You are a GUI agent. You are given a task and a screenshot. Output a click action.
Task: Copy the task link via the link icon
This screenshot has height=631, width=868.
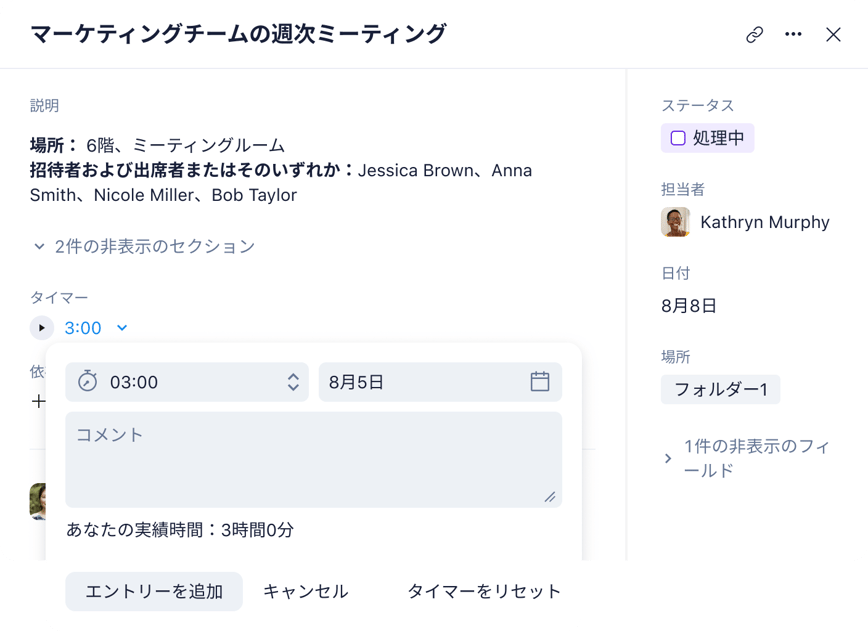click(755, 35)
